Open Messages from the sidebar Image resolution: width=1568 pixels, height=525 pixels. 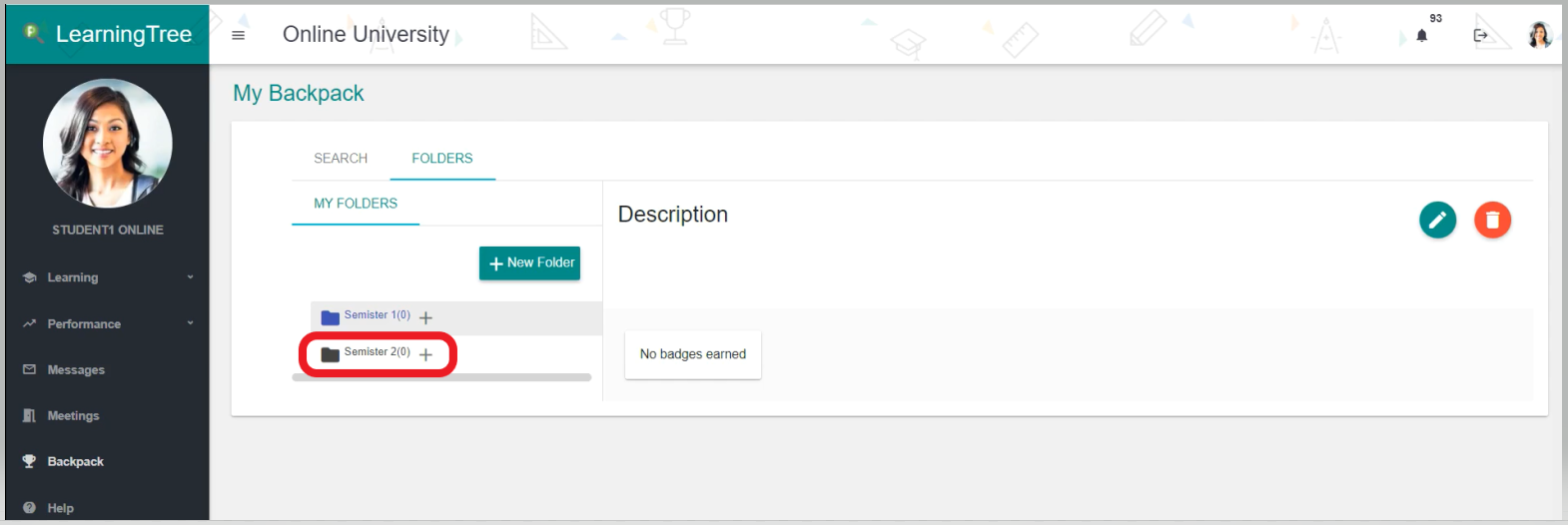[x=76, y=369]
